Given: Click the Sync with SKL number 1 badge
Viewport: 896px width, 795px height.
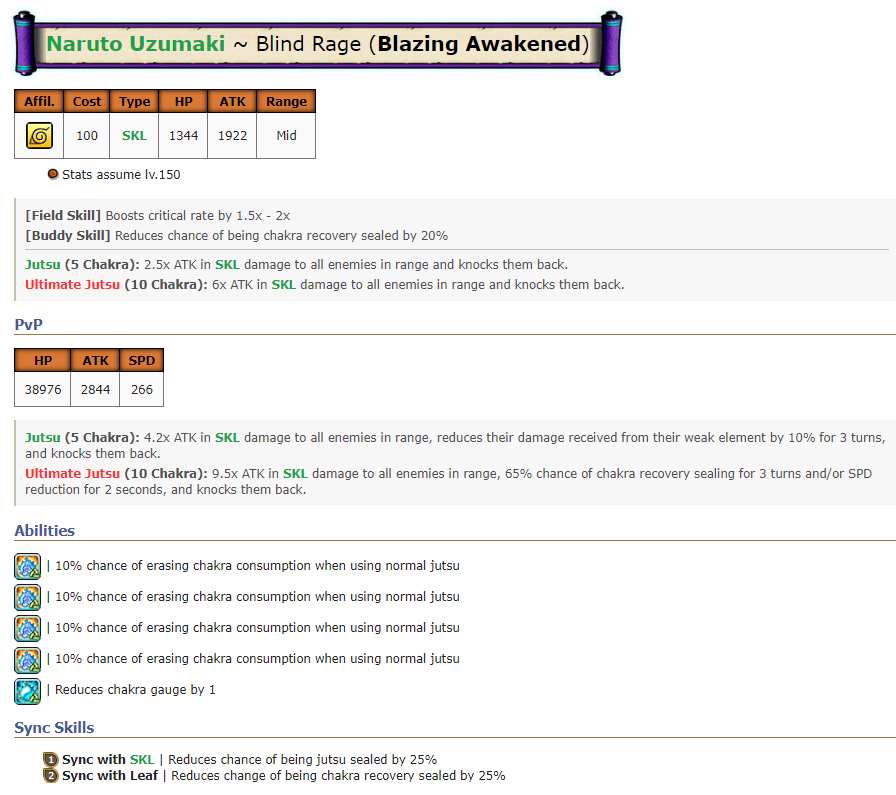Looking at the screenshot, I should click(x=51, y=760).
